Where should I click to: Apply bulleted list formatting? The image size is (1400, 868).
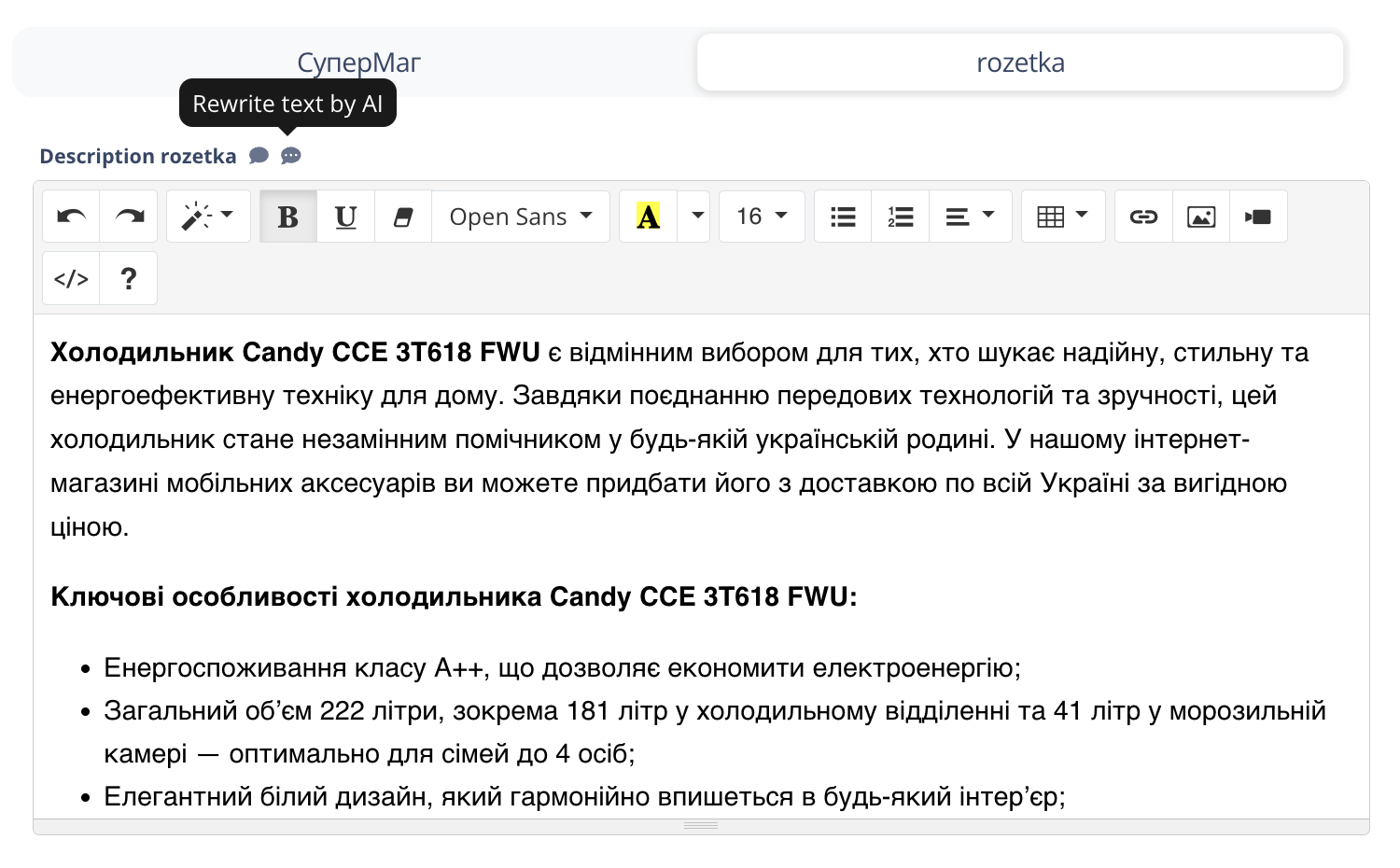click(x=842, y=216)
